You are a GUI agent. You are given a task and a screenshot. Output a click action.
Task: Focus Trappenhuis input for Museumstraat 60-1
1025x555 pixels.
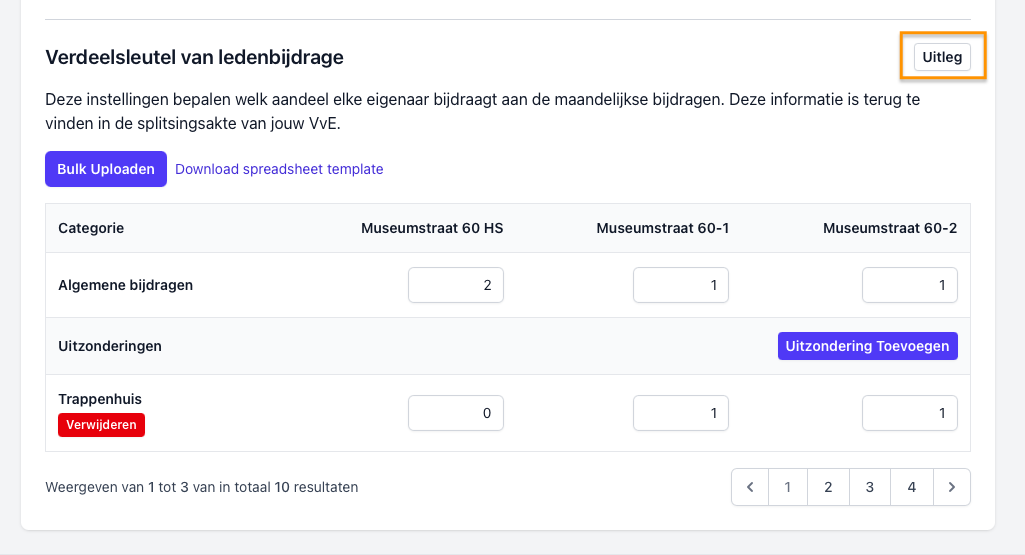click(681, 413)
